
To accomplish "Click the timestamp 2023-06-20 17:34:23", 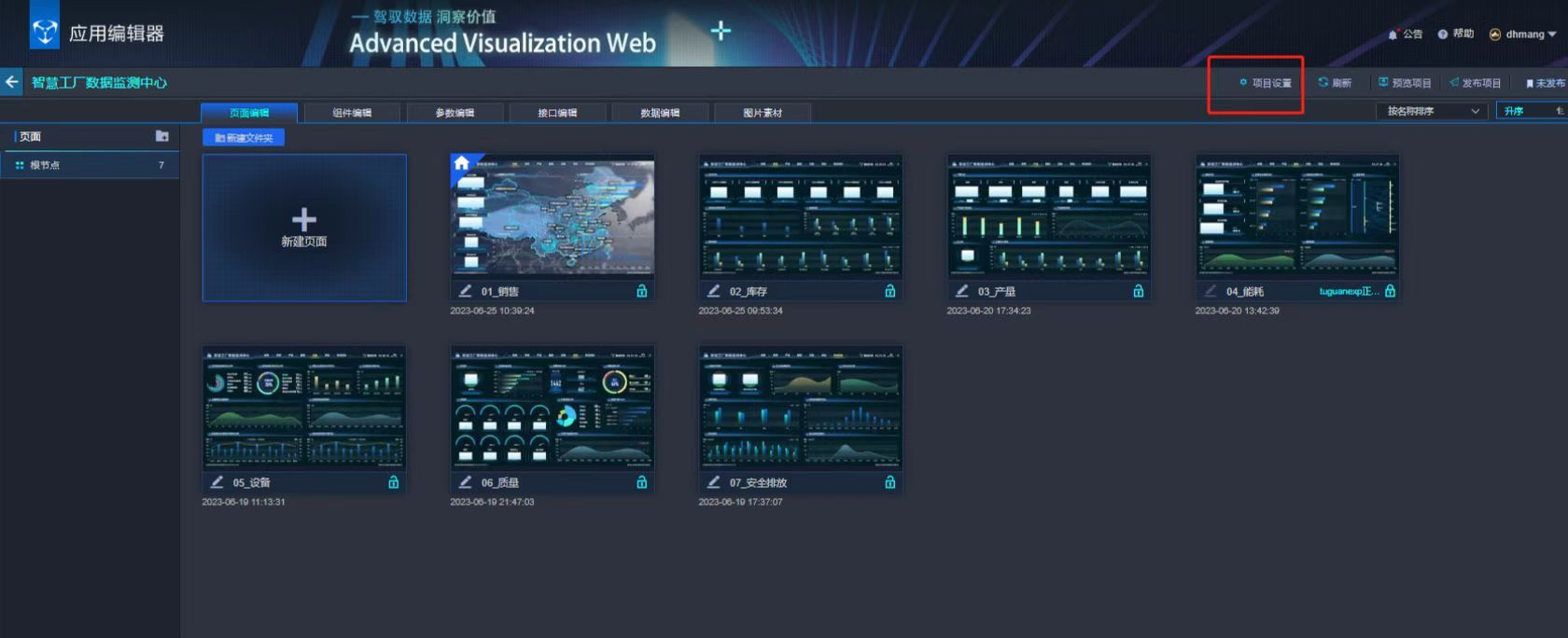I will [988, 311].
